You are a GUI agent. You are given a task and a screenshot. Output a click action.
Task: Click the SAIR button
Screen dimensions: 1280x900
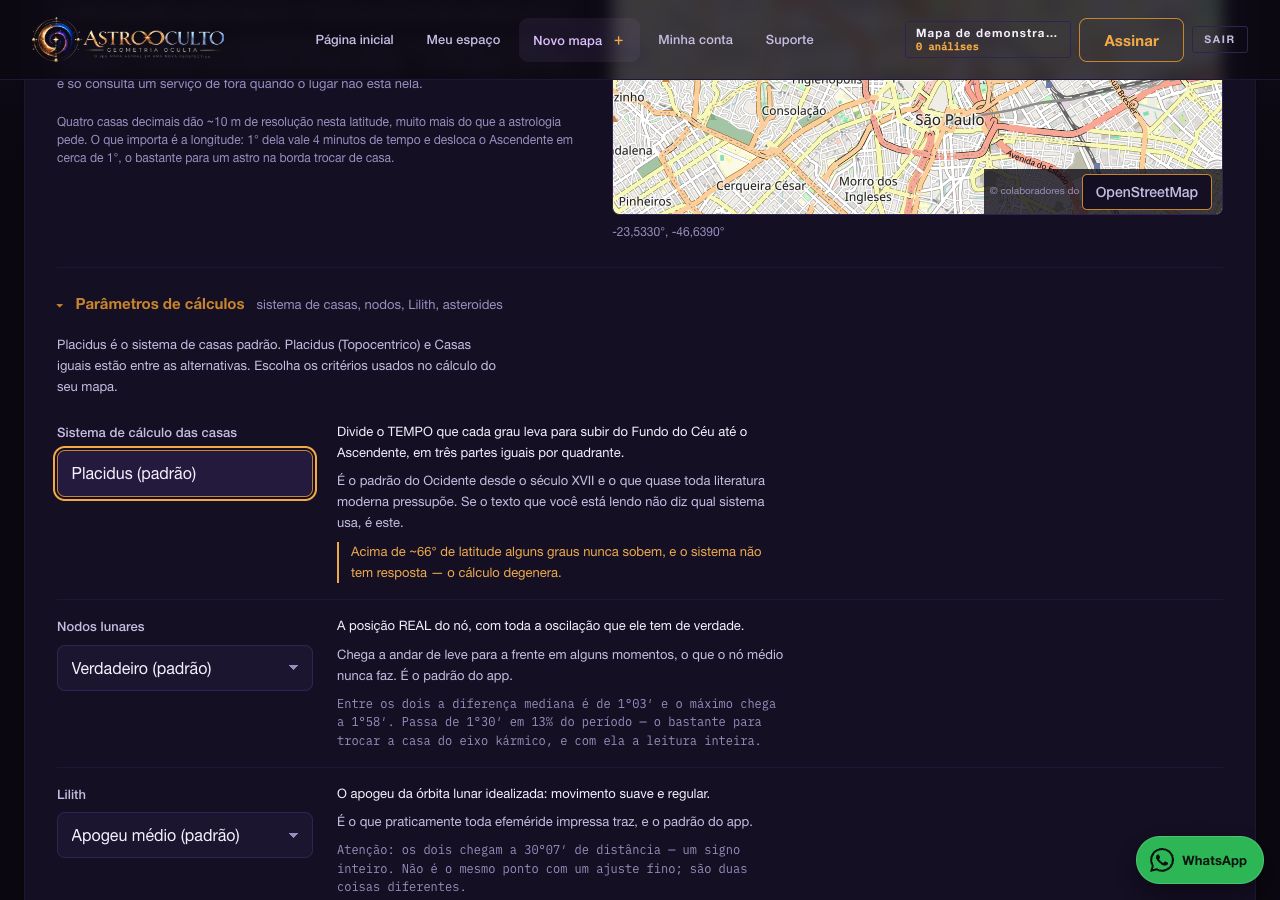[1219, 39]
